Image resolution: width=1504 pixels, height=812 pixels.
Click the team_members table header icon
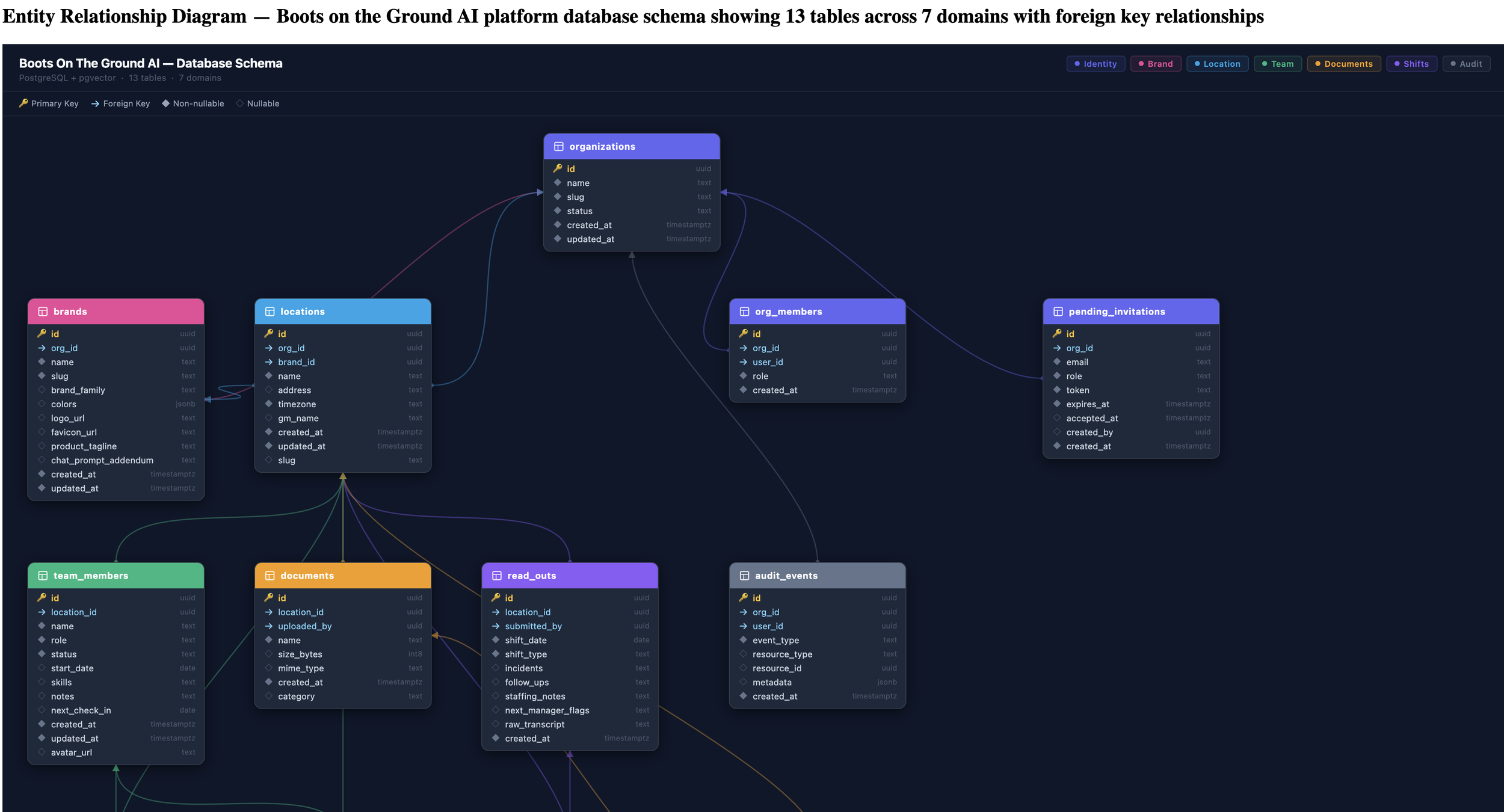(43, 576)
